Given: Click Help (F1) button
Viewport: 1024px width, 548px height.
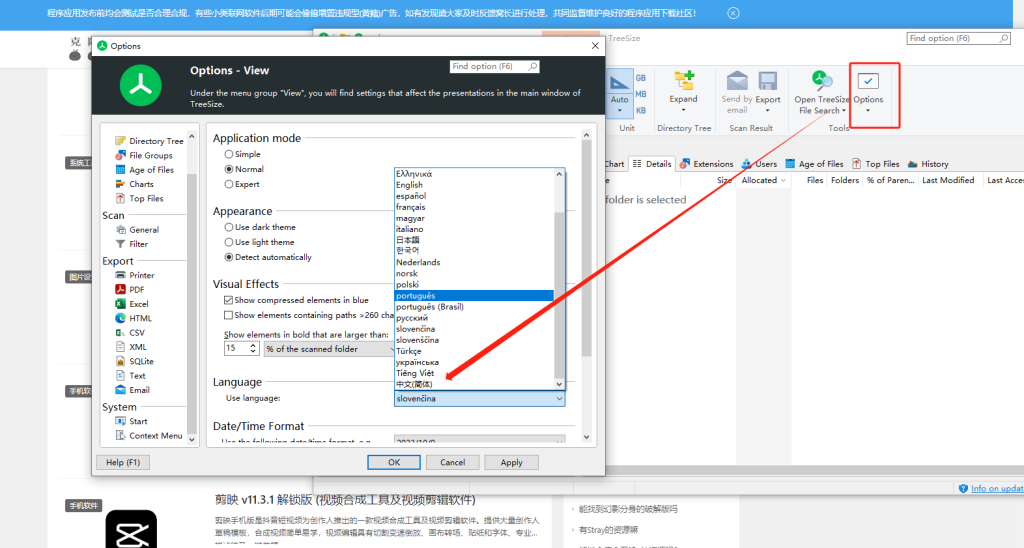Looking at the screenshot, I should coord(123,462).
